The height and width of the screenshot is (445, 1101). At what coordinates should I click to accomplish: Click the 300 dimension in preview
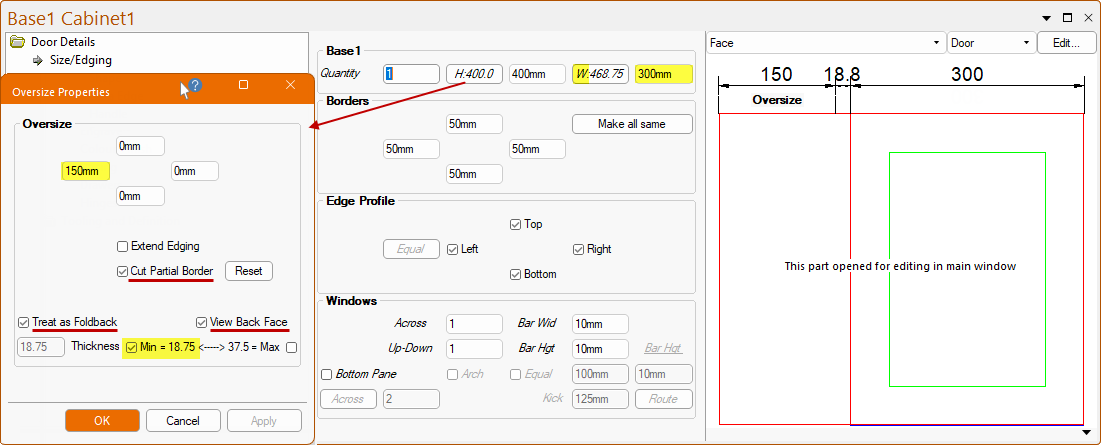click(x=967, y=74)
